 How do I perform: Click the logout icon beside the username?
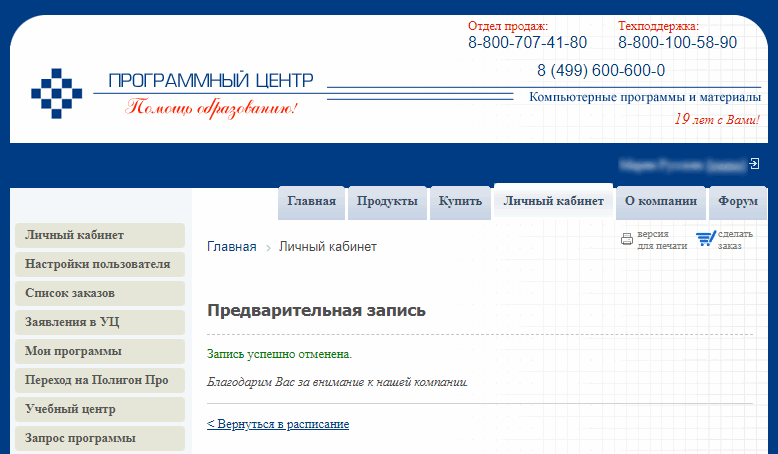pyautogui.click(x=754, y=163)
